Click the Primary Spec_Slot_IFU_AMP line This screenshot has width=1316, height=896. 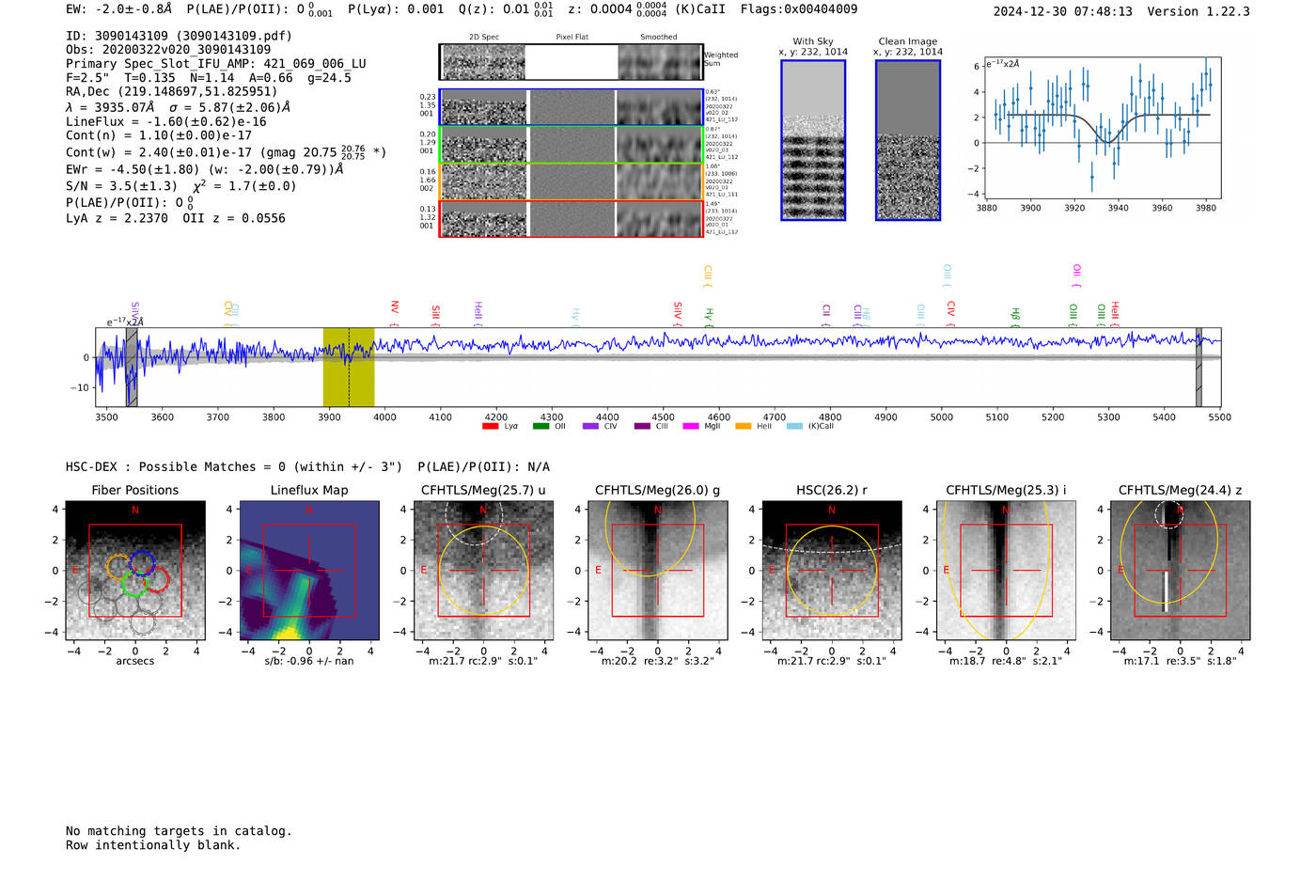tap(216, 64)
